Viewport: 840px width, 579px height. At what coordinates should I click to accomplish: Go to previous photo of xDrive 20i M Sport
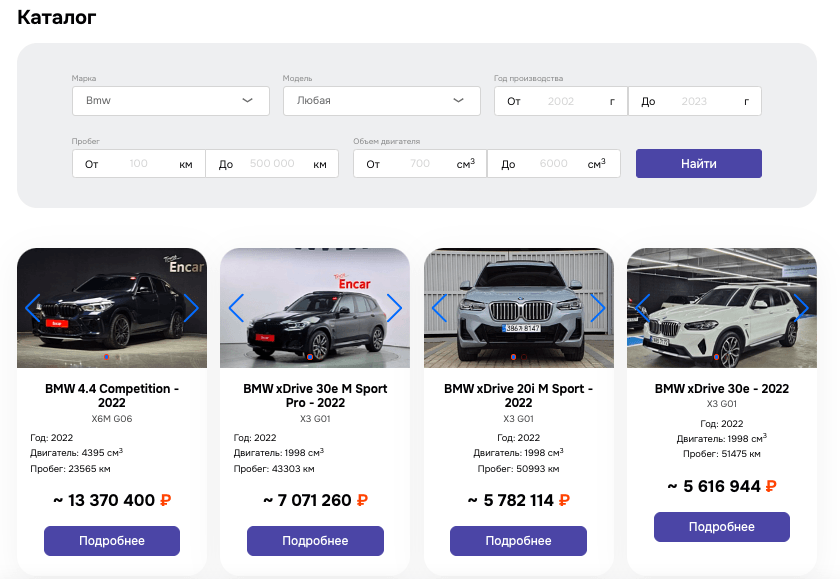click(439, 308)
